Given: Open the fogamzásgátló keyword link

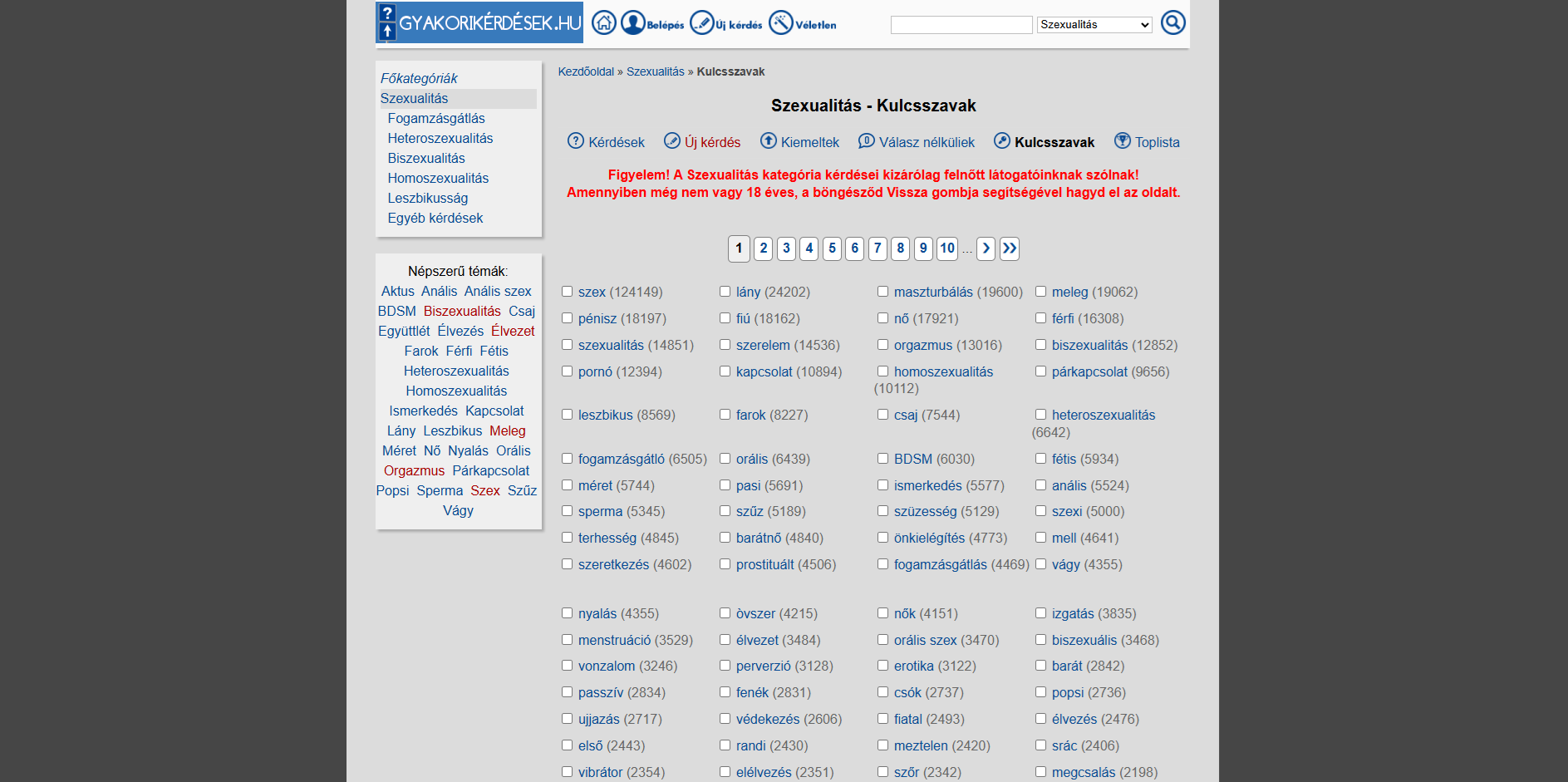Looking at the screenshot, I should [x=622, y=459].
